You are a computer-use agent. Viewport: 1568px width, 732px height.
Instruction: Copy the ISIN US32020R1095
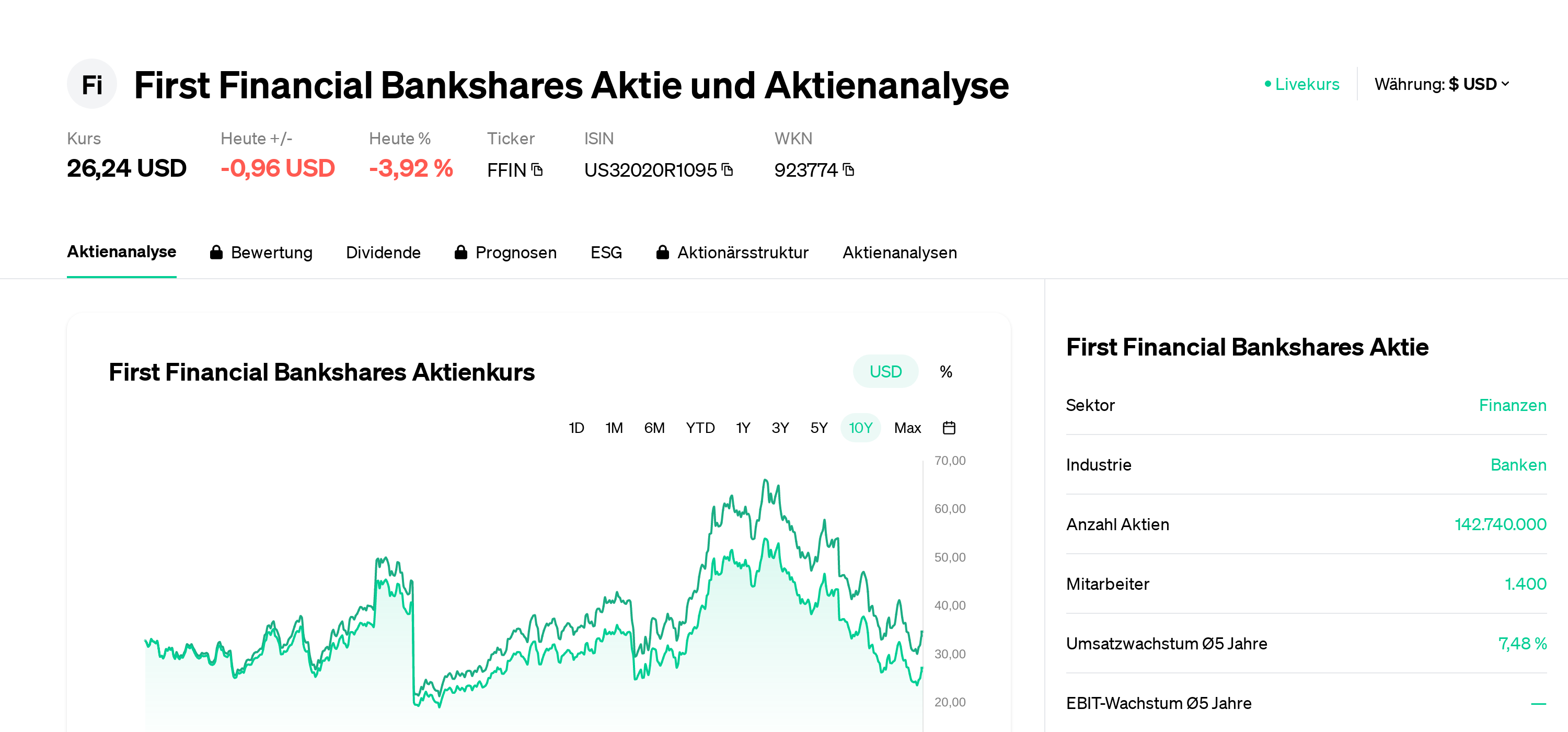(x=727, y=170)
